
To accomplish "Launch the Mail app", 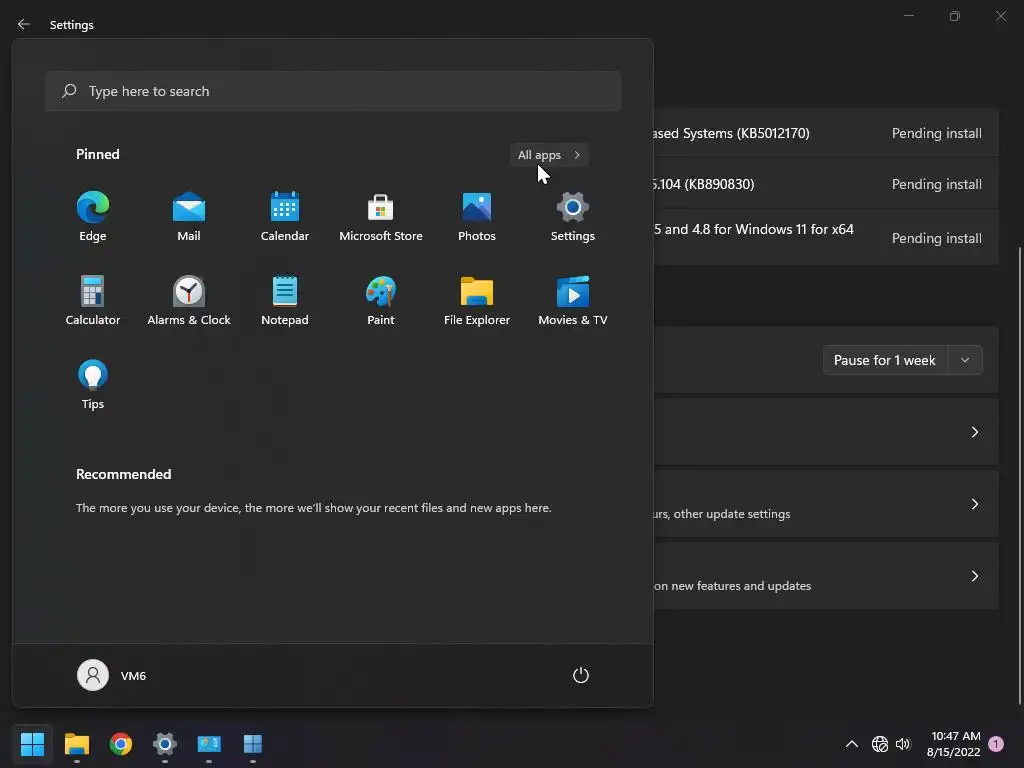I will pos(189,217).
